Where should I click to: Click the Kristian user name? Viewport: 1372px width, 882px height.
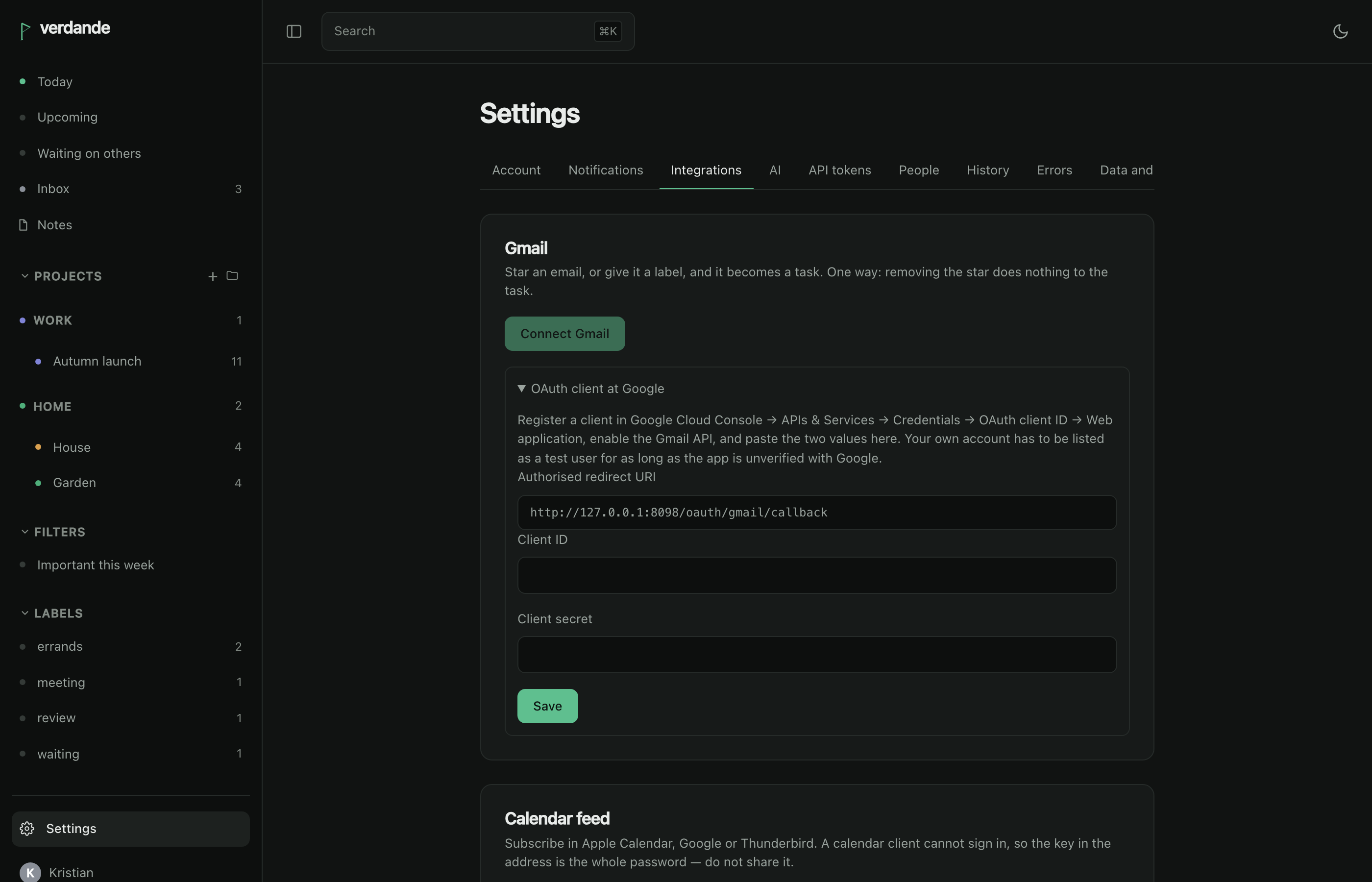coord(71,872)
